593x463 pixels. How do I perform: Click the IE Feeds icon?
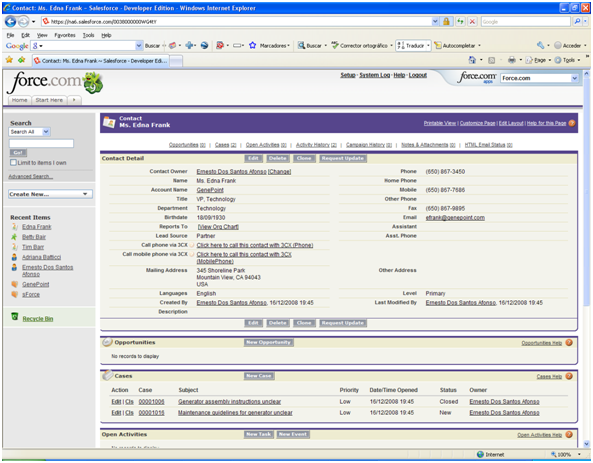pyautogui.click(x=492, y=60)
